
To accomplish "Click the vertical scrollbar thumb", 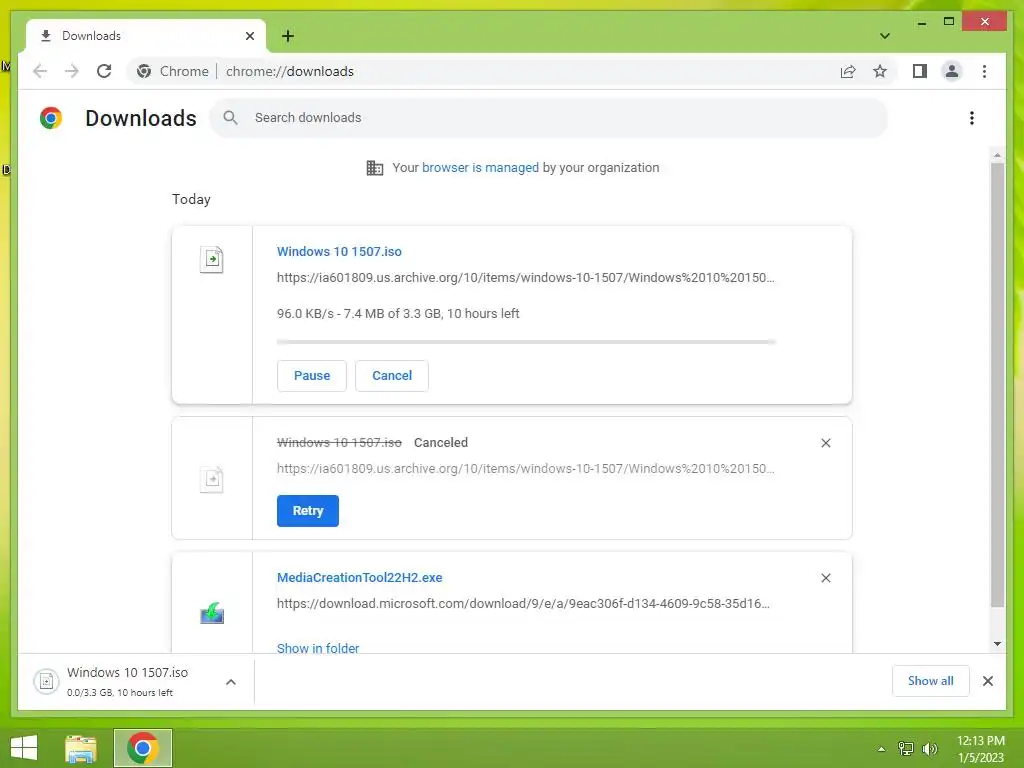I will (x=997, y=385).
